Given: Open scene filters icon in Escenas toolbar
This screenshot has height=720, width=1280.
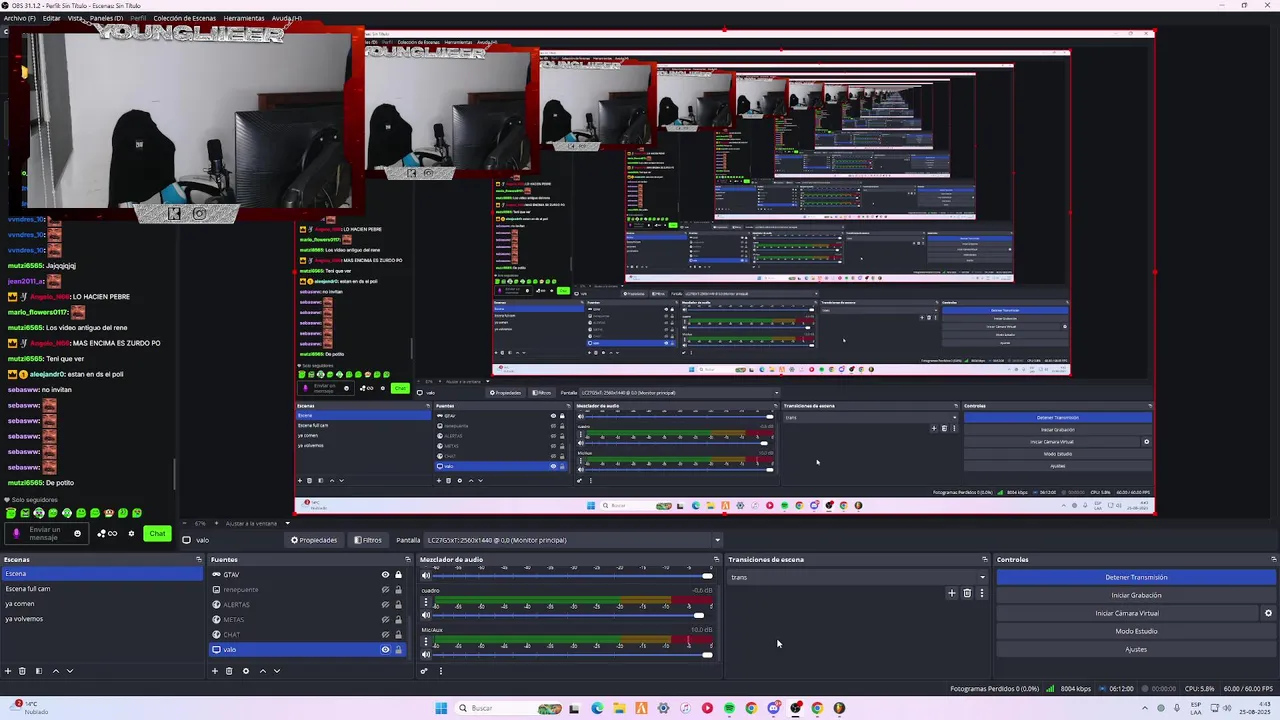Looking at the screenshot, I should tap(39, 671).
